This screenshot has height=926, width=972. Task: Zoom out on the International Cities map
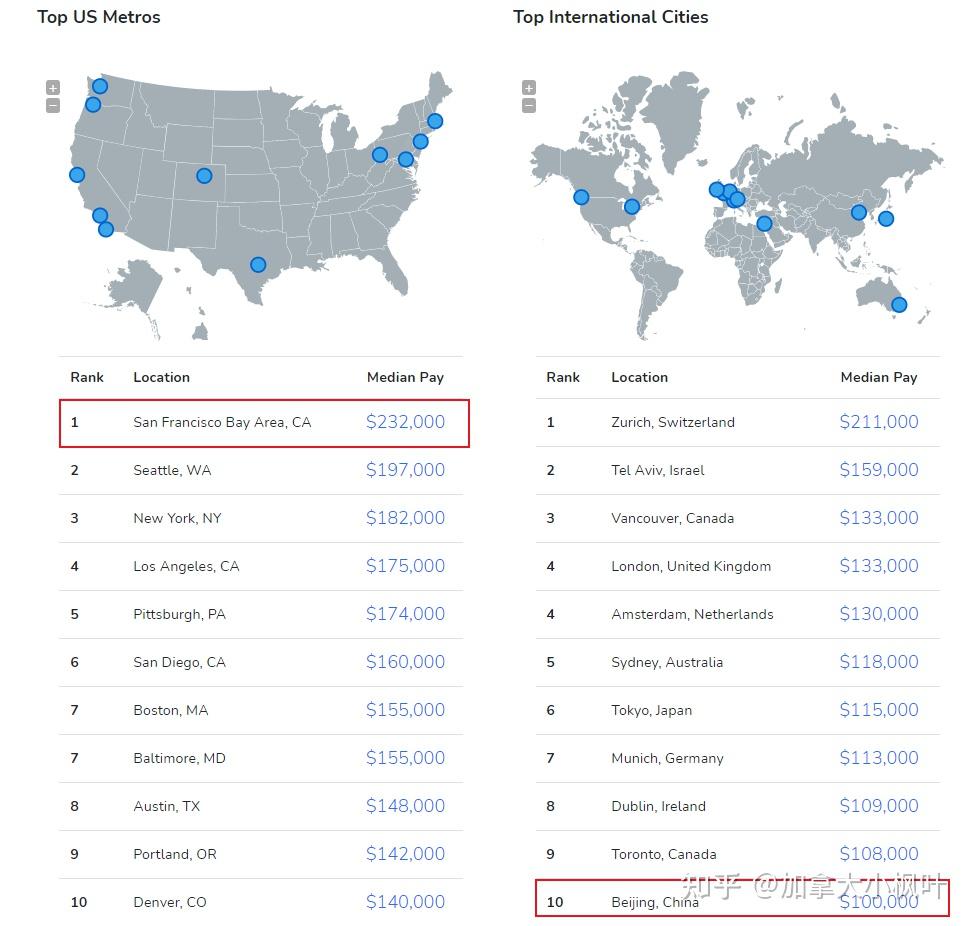529,106
